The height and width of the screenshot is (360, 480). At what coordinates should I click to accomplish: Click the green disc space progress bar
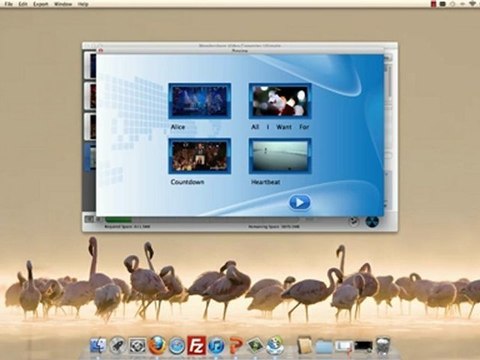119,220
